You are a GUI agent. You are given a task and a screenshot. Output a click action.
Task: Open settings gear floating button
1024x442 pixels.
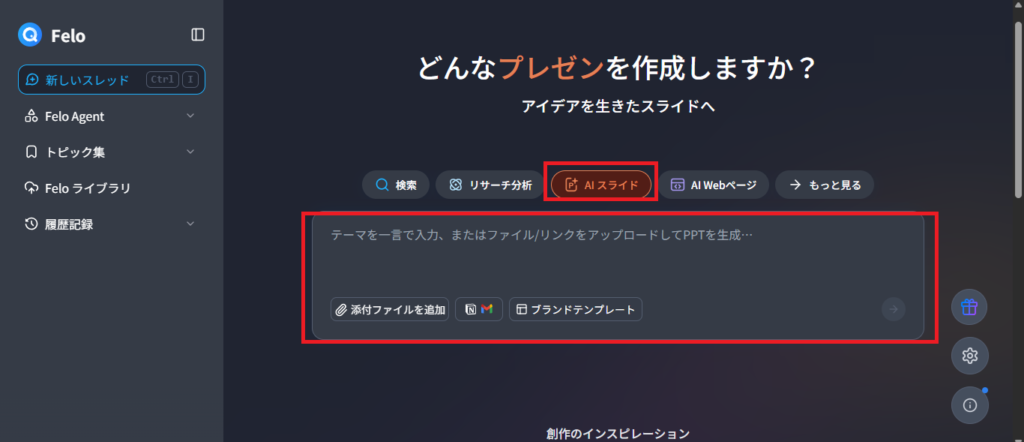pyautogui.click(x=969, y=356)
